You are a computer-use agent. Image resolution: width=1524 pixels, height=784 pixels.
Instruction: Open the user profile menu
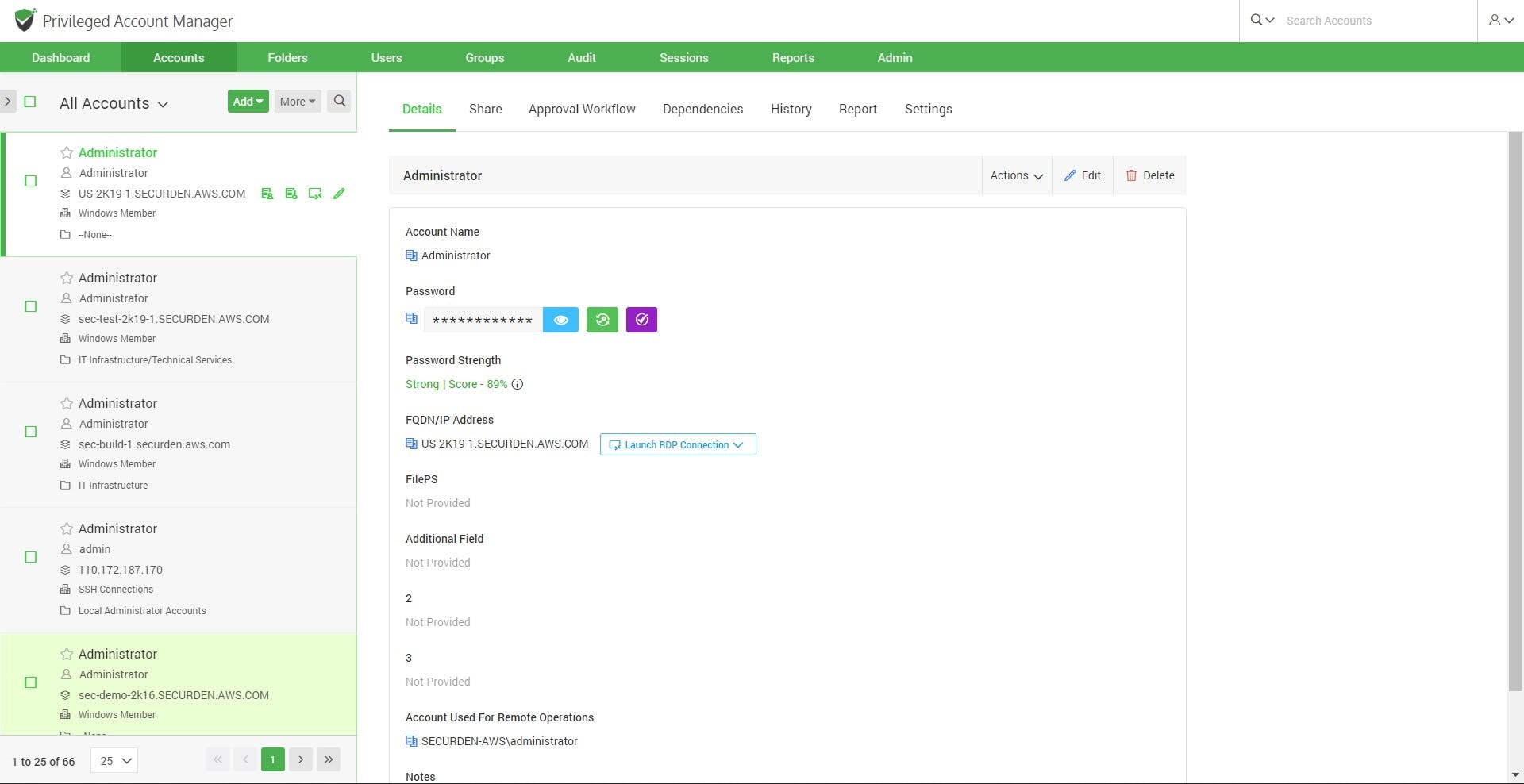[1501, 21]
